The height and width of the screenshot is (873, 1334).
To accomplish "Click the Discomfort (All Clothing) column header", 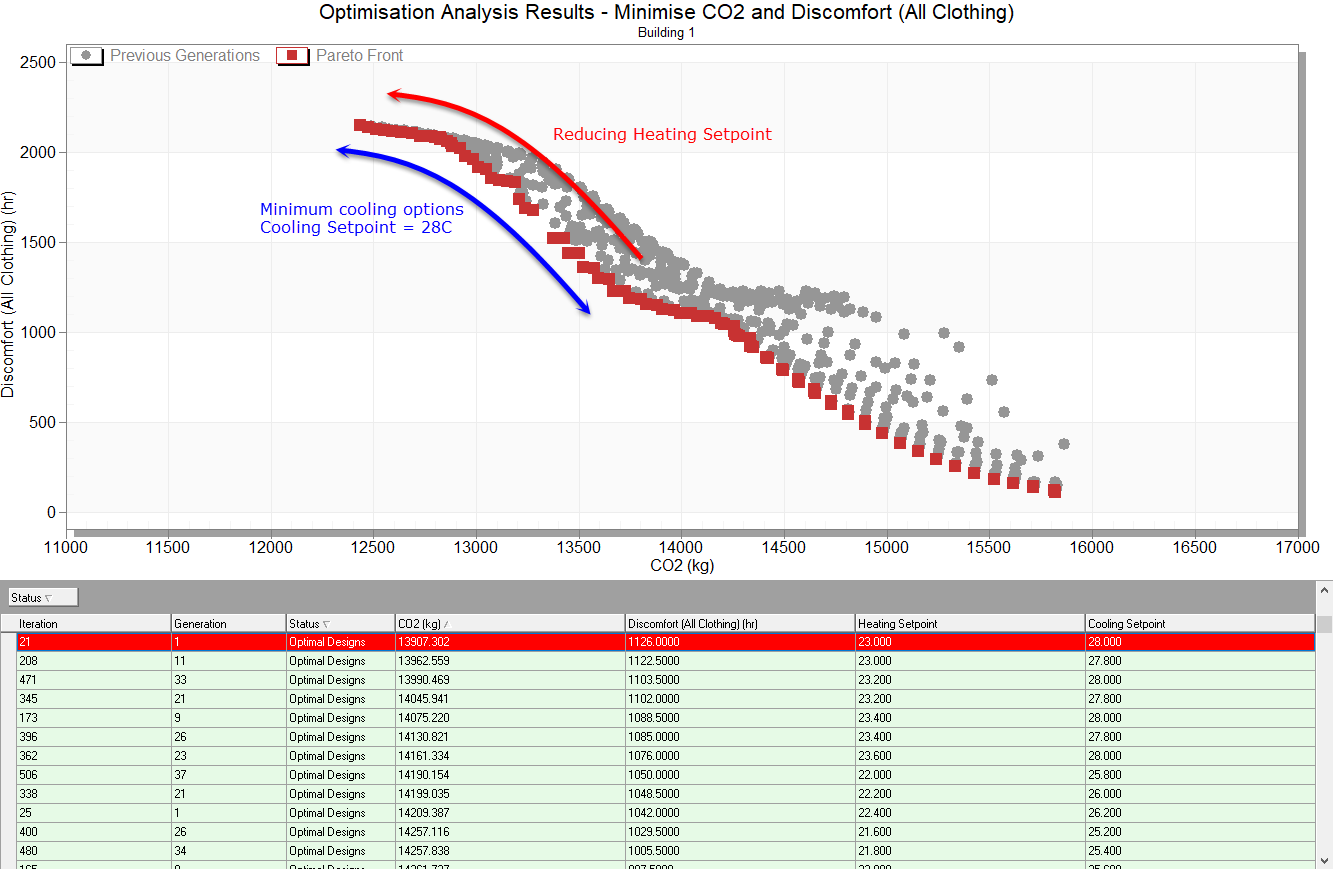I will coord(740,624).
